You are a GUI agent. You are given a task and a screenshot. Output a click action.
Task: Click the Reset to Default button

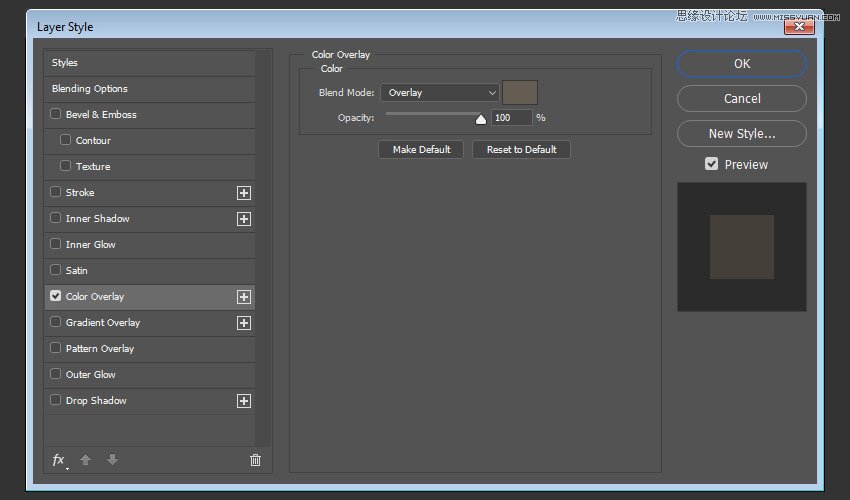click(x=521, y=149)
